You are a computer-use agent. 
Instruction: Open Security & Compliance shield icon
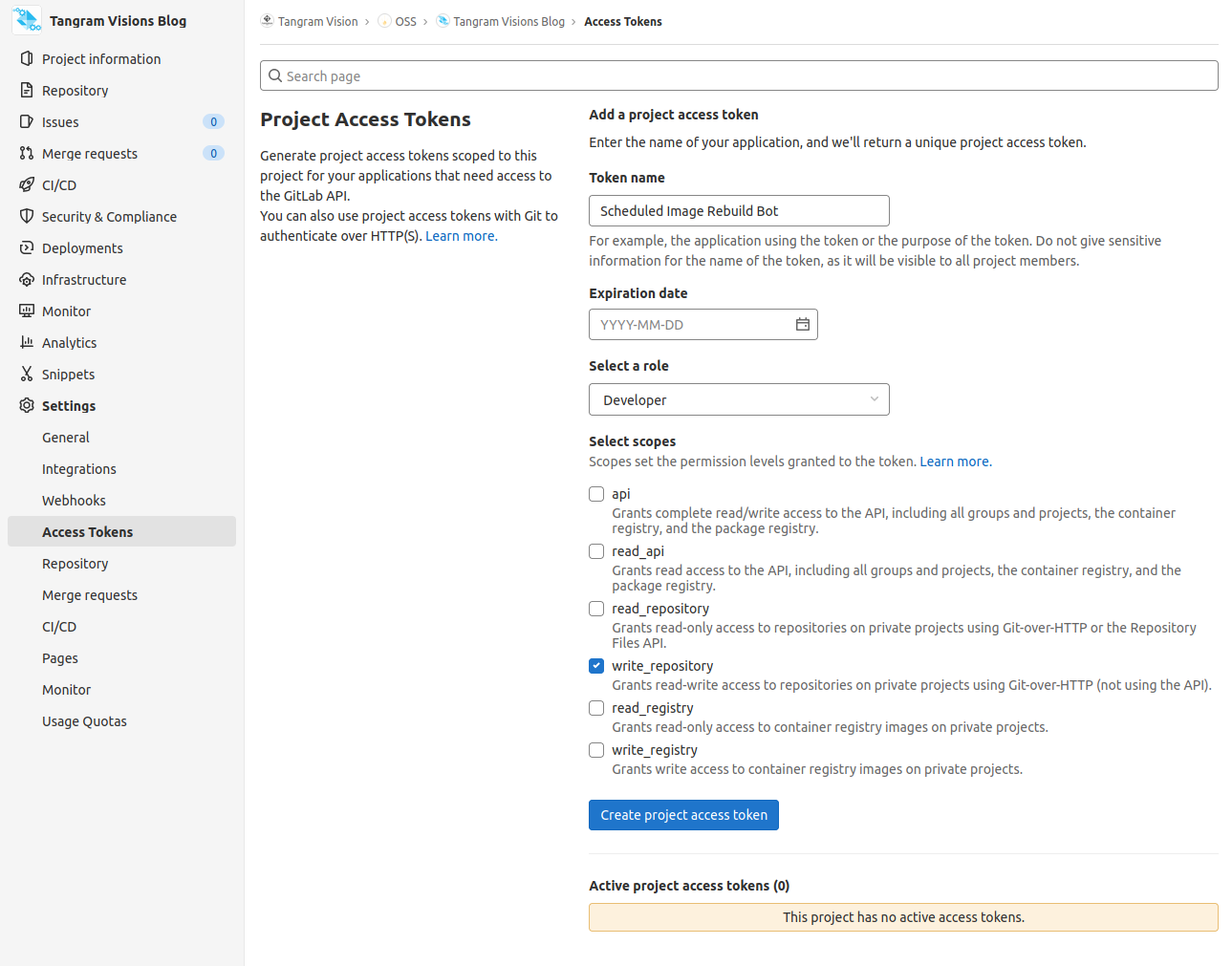26,216
